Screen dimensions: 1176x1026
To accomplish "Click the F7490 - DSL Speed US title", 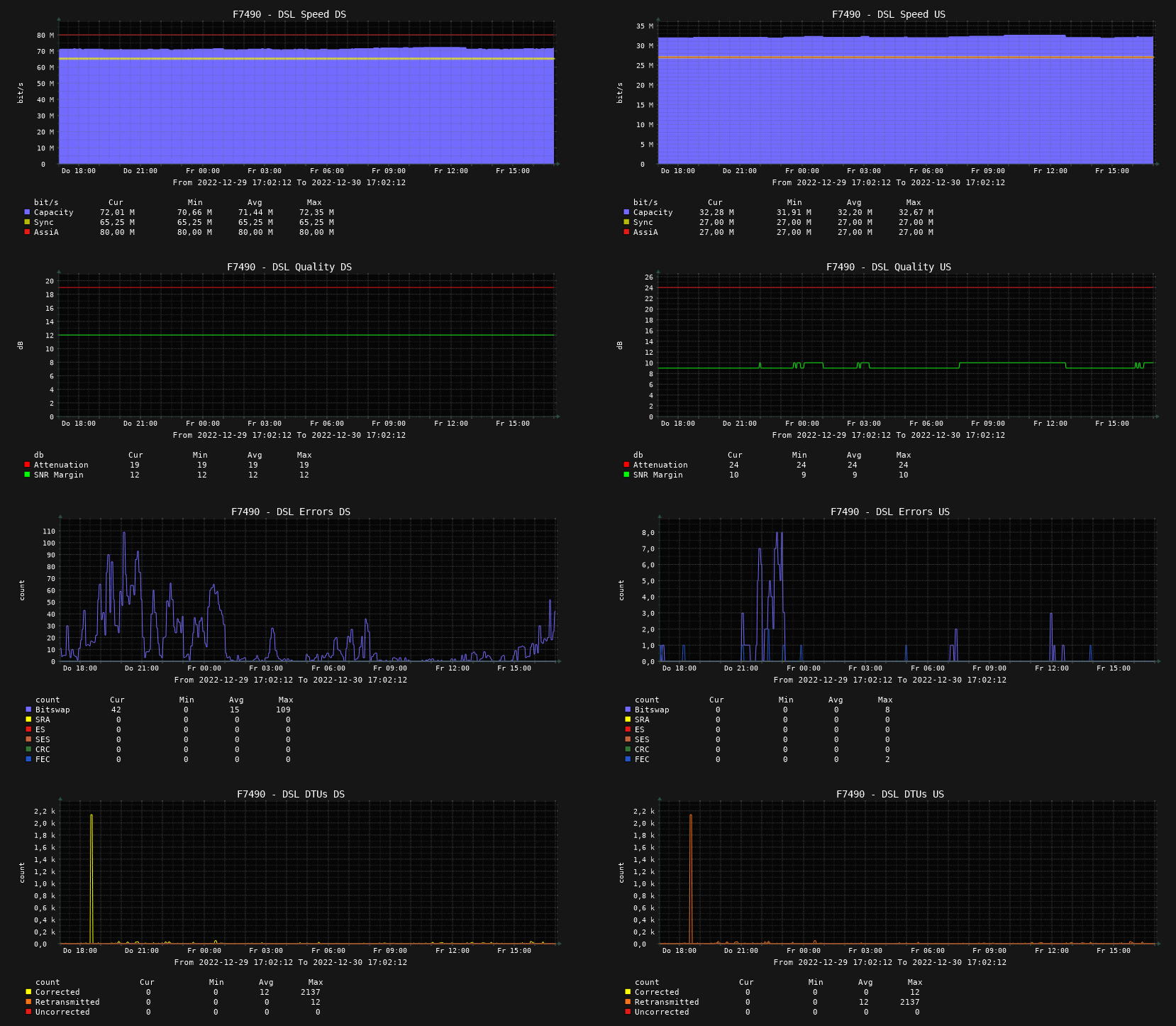I will 889,14.
